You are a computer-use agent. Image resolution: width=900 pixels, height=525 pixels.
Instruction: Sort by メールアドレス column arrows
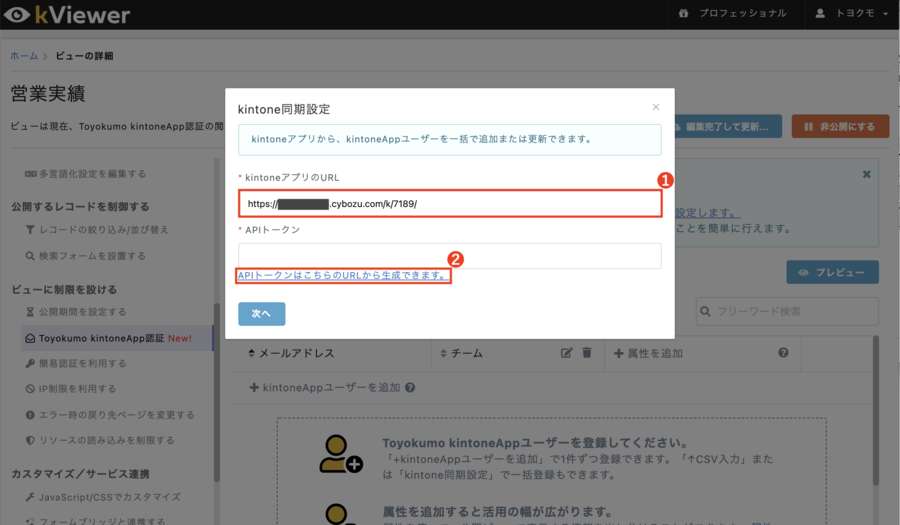[251, 353]
